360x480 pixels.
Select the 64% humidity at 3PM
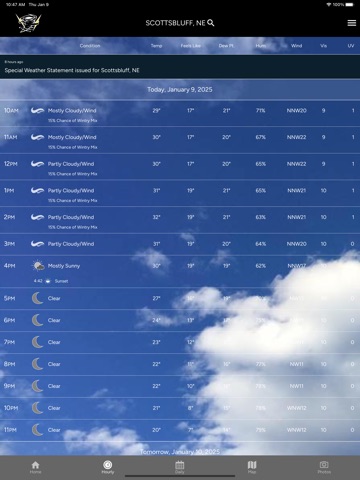click(261, 244)
